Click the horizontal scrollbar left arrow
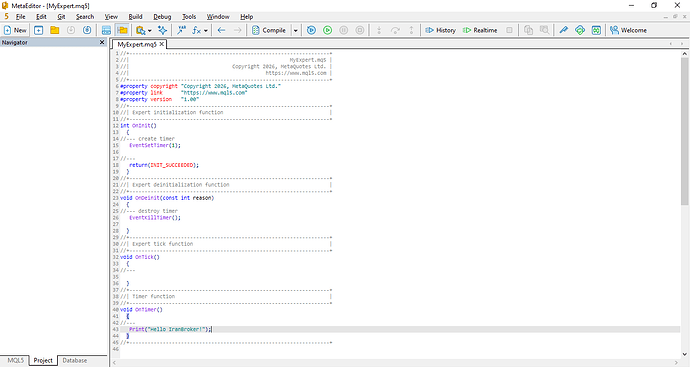690x367 pixels. 114,363
